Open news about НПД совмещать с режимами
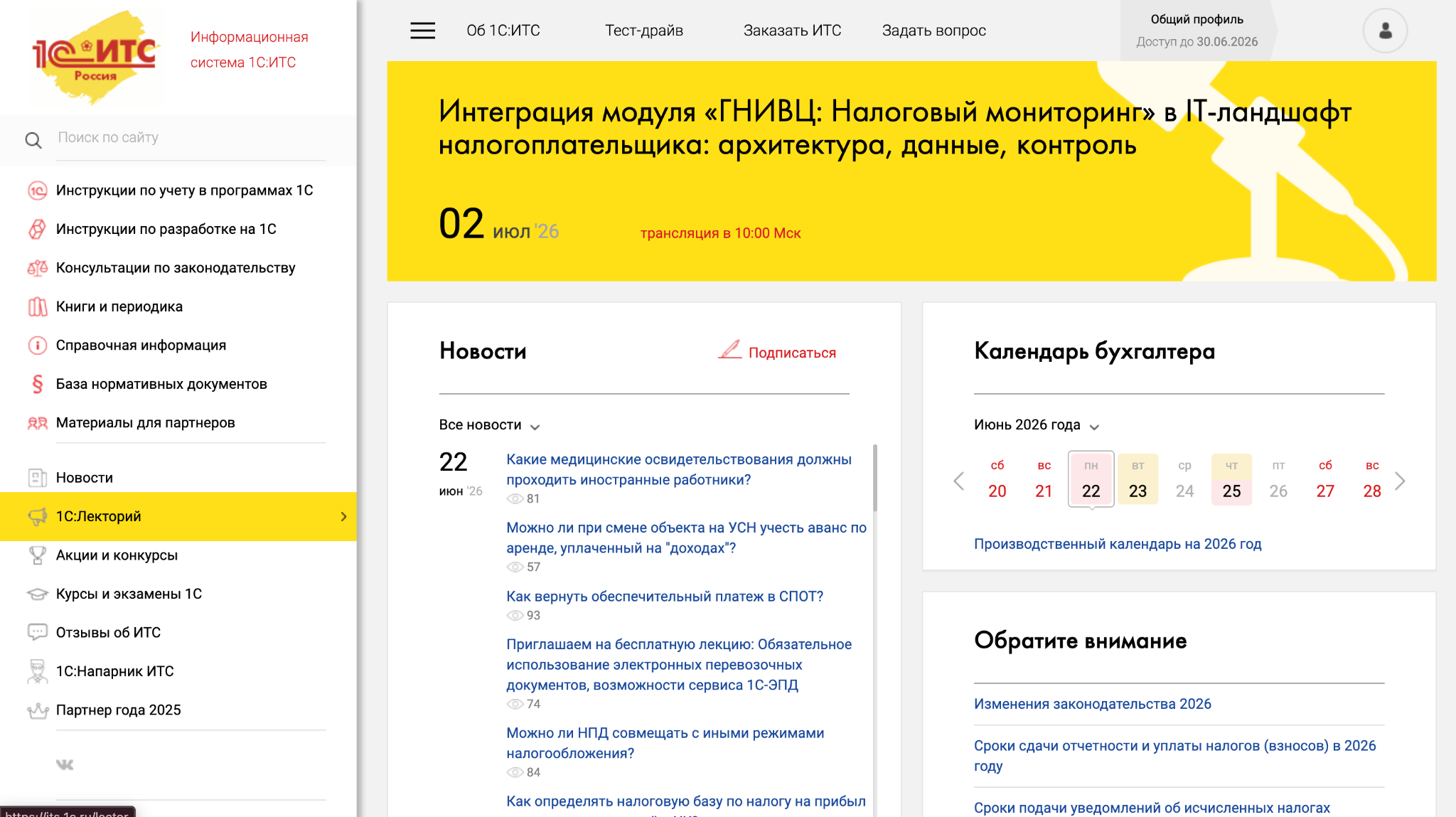Screen dimensions: 1456x817 (665, 743)
